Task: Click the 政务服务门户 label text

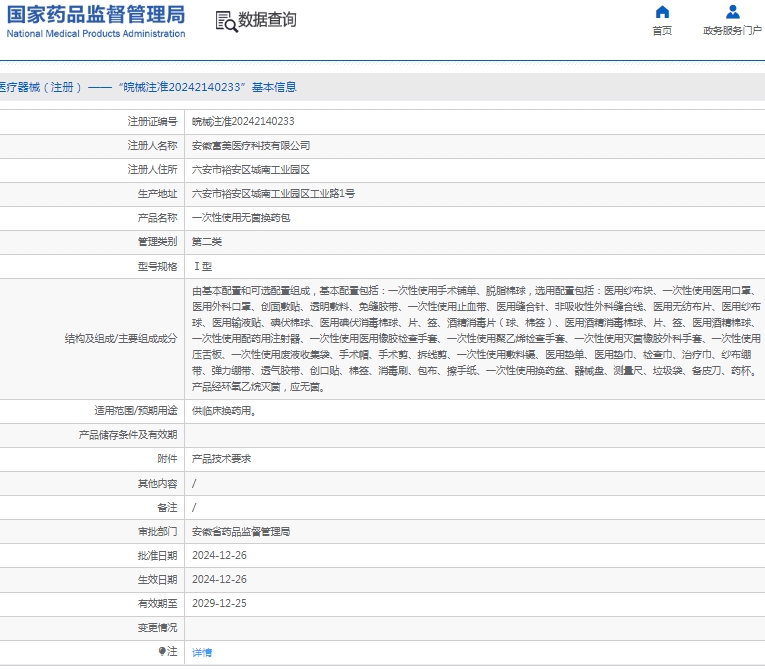Action: click(732, 31)
